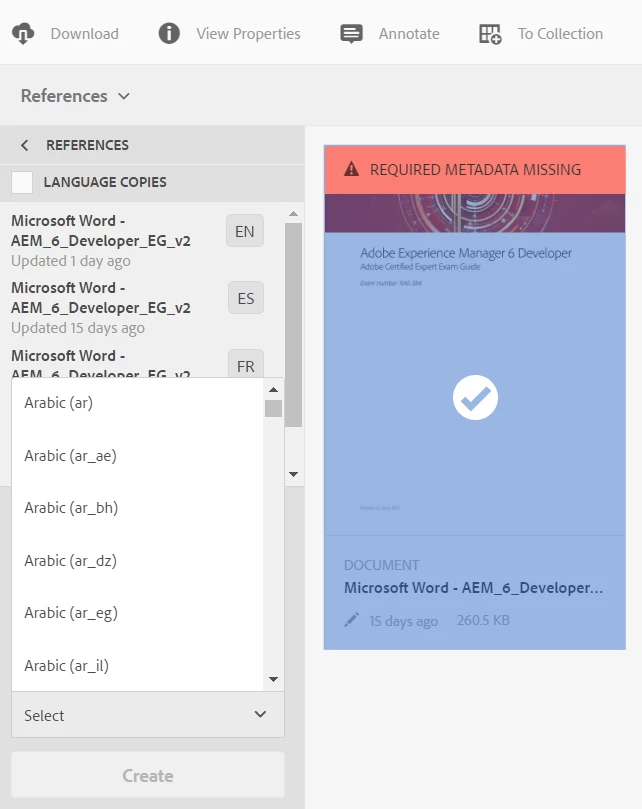Click the language list scroll-up arrow

tap(274, 390)
